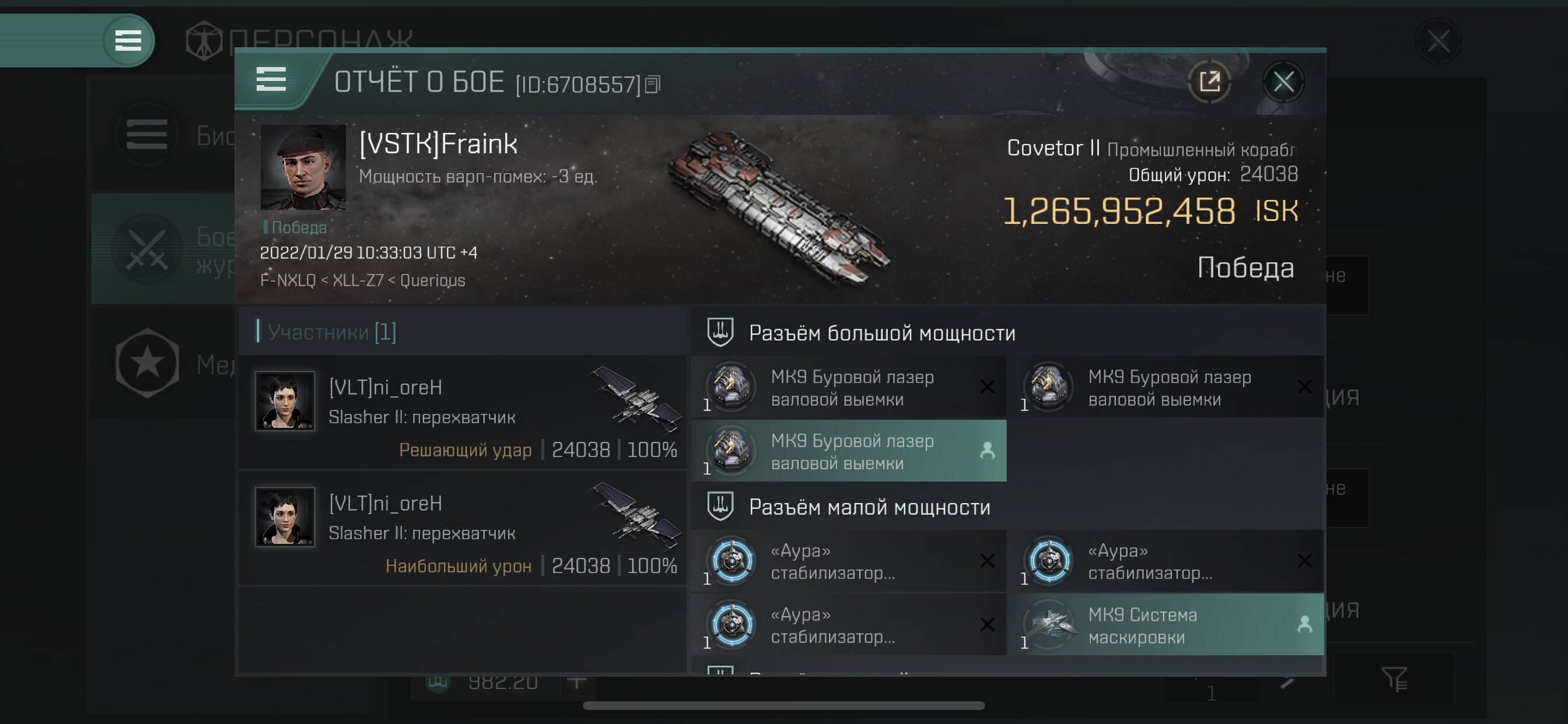
Task: Select the highlighted МК9 Буровой лазер module
Action: point(849,451)
